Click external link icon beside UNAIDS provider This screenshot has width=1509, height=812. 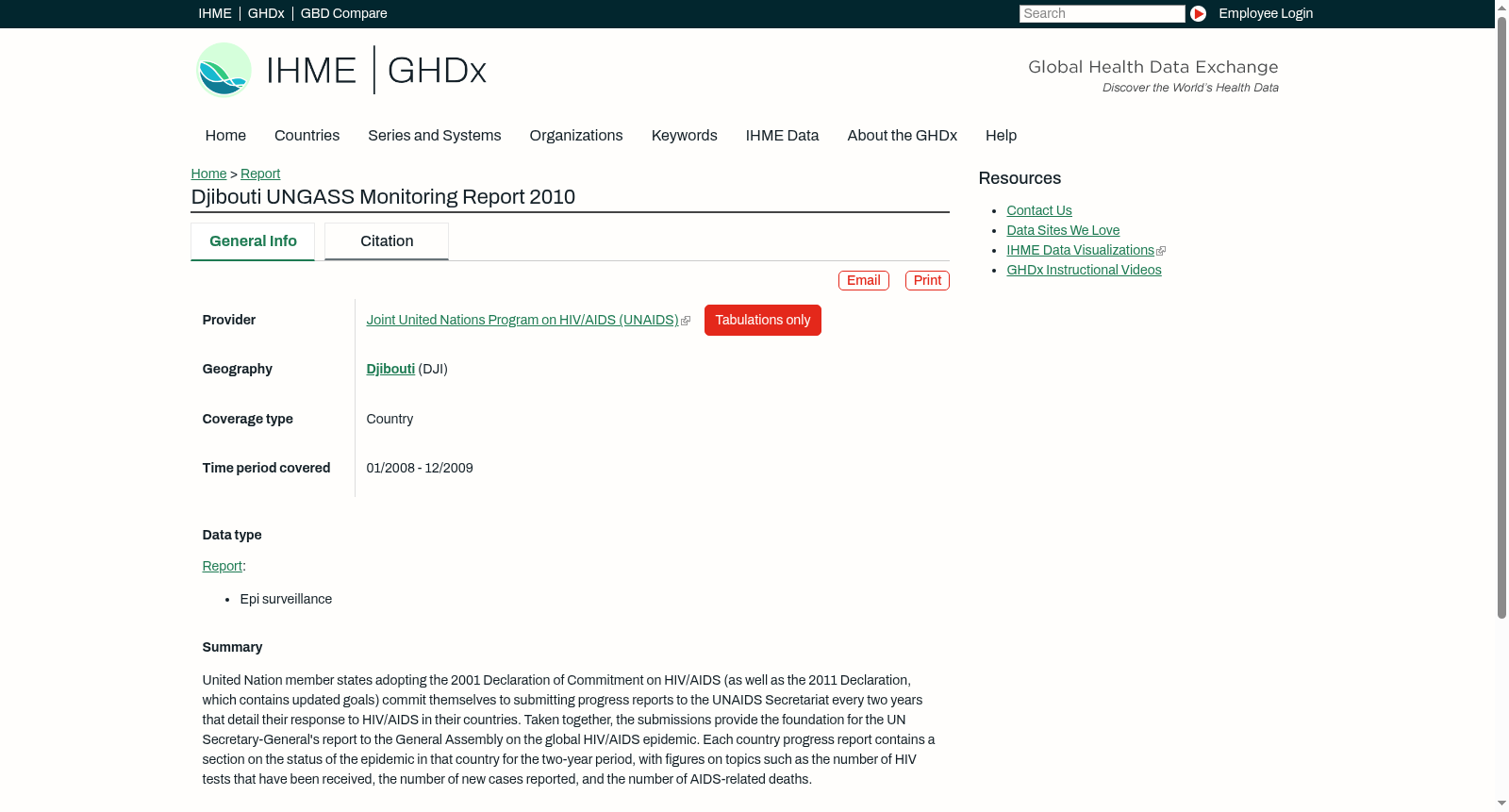[686, 321]
